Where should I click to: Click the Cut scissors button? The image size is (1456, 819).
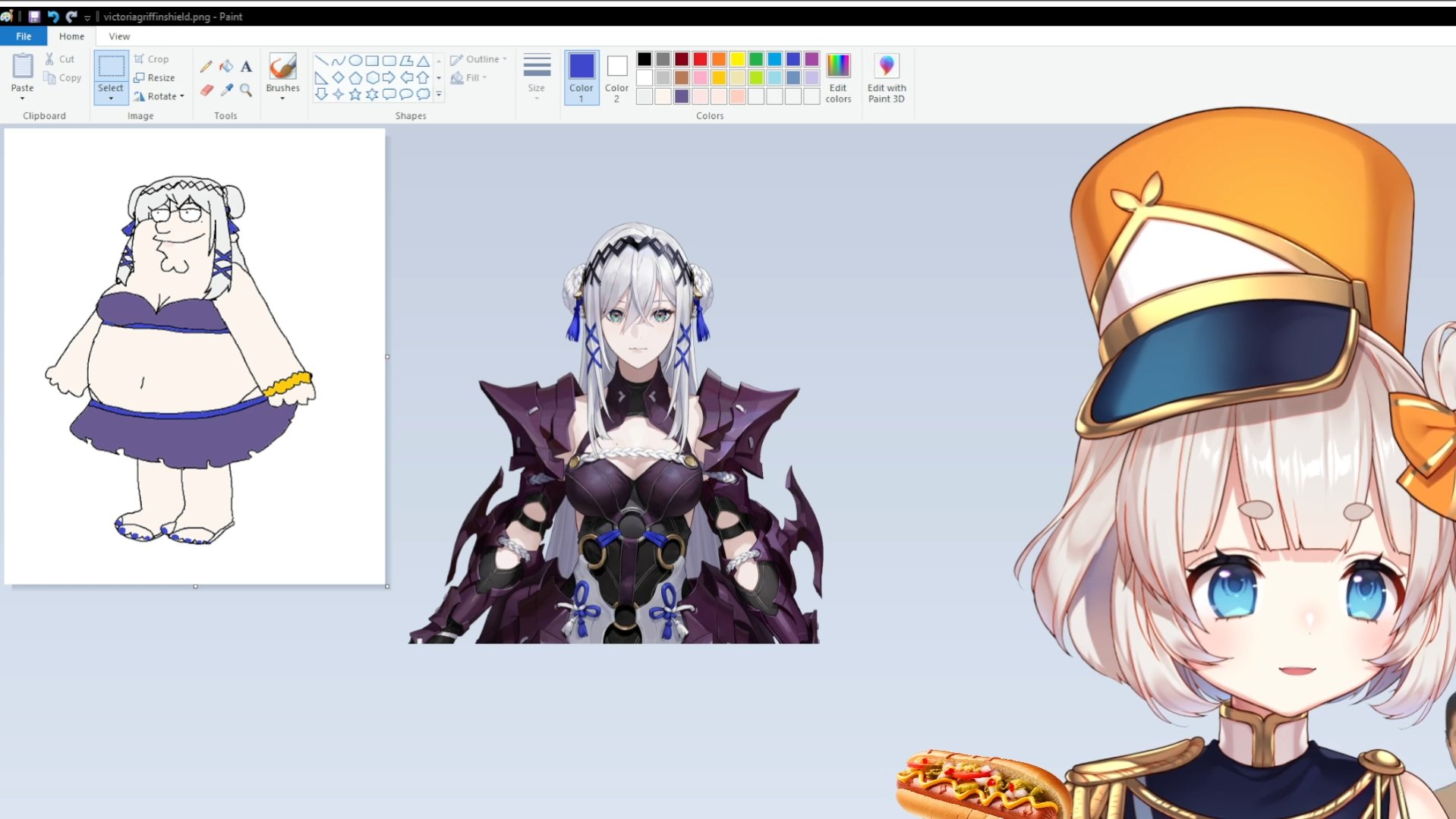pos(59,58)
